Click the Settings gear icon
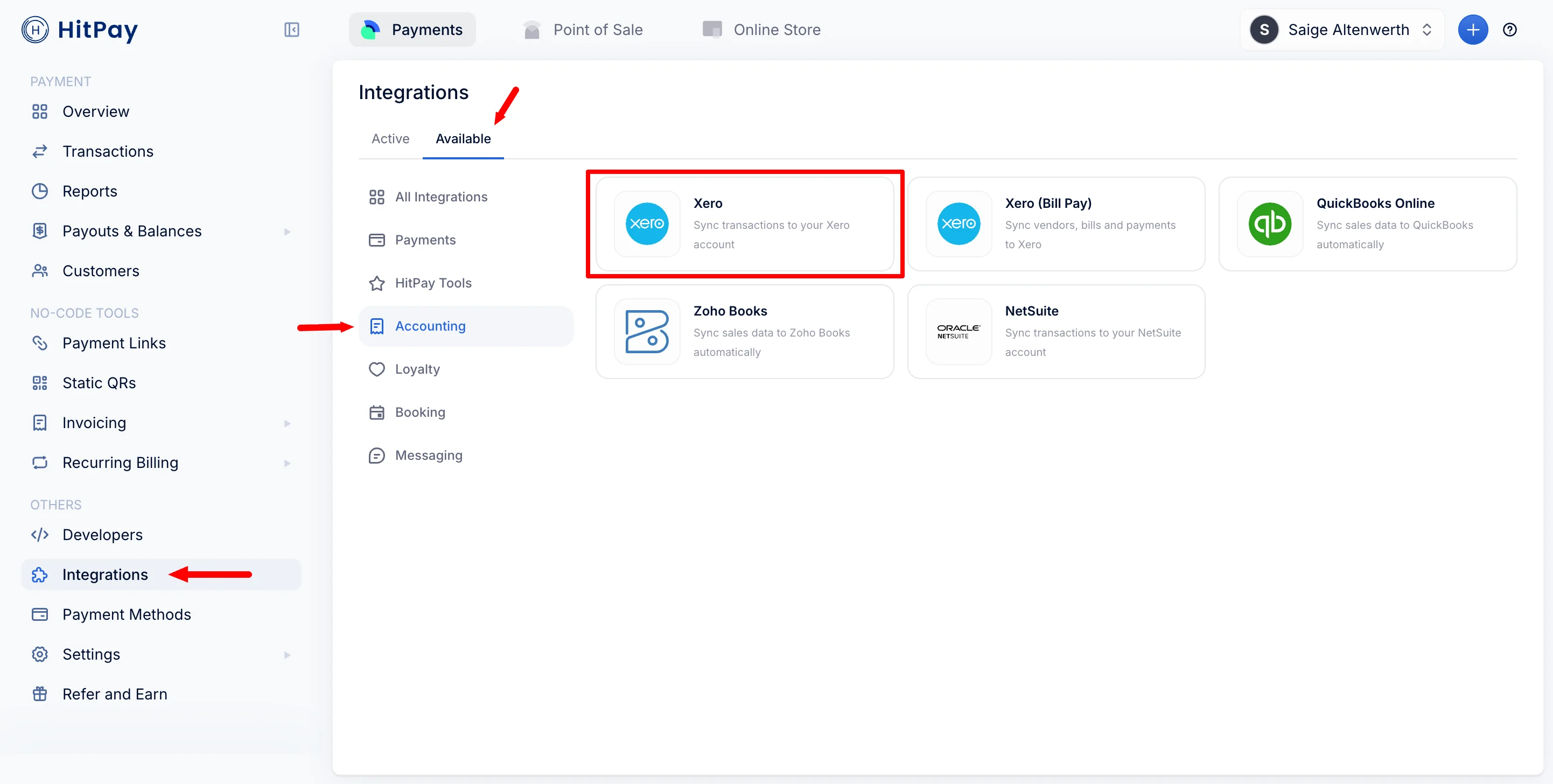This screenshot has height=784, width=1553. pos(40,654)
